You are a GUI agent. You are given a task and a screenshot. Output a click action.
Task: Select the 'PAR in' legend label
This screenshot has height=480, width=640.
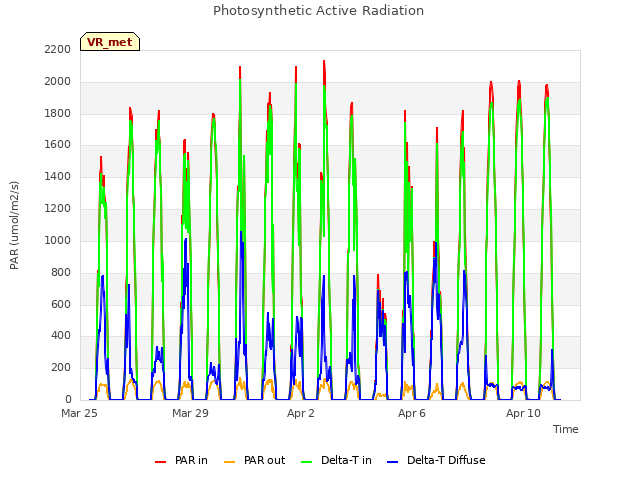191,460
